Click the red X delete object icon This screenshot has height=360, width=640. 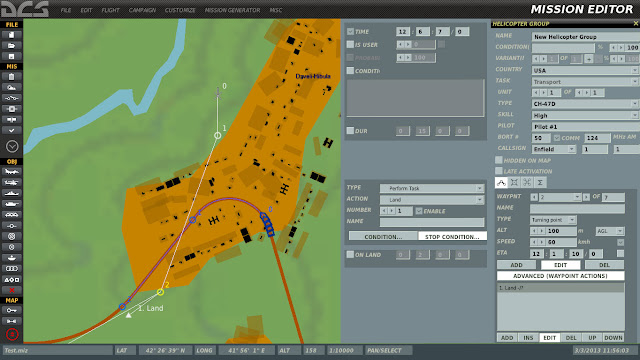11,290
